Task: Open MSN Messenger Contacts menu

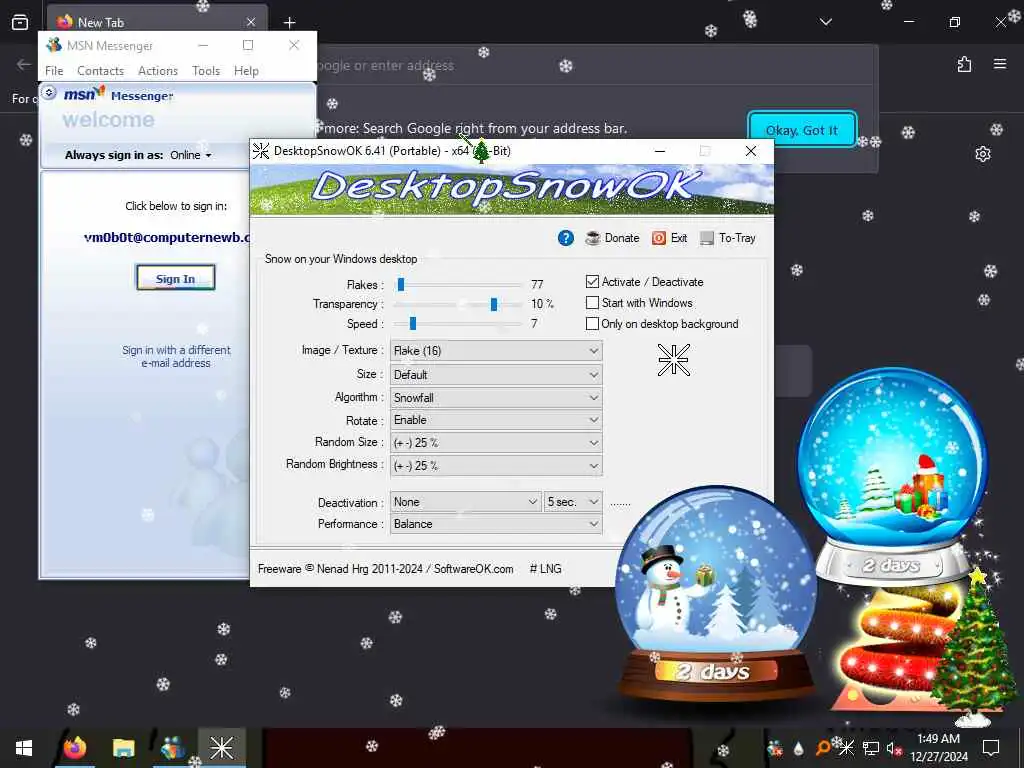Action: click(100, 71)
